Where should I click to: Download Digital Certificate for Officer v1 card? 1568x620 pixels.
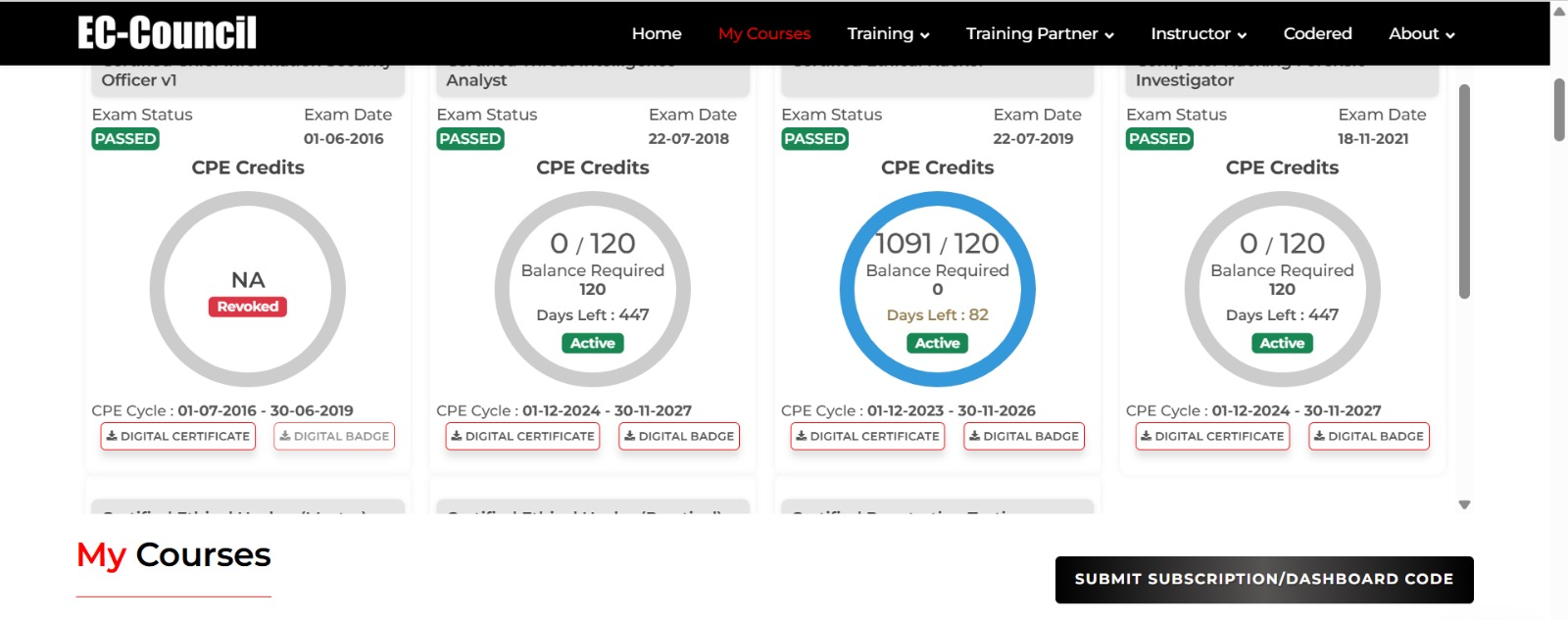tap(178, 436)
